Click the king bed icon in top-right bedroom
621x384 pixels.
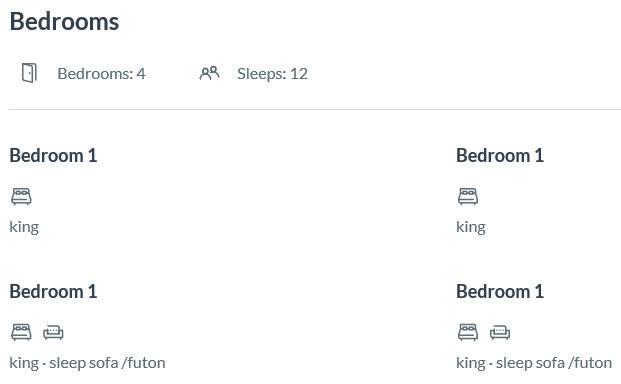click(468, 196)
